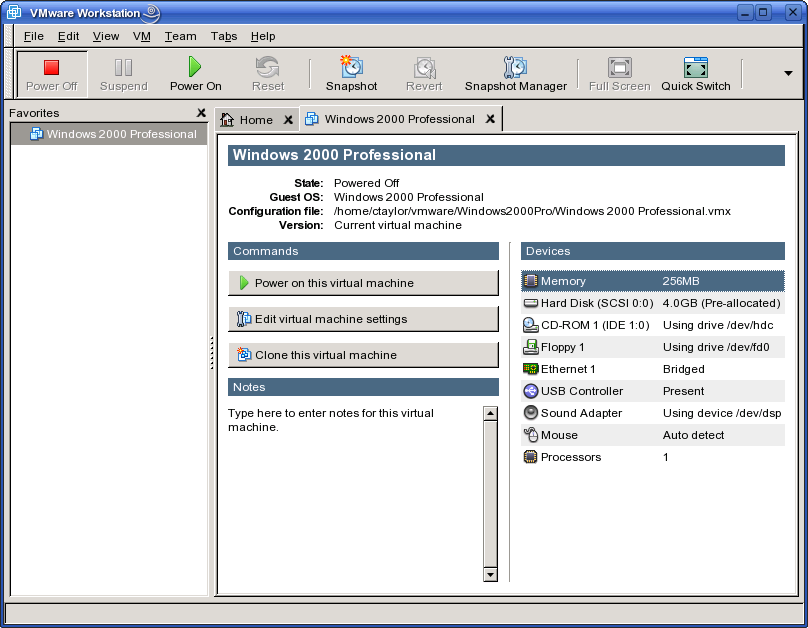Open the View menu
Screen dimensions: 808x628
click(x=106, y=36)
